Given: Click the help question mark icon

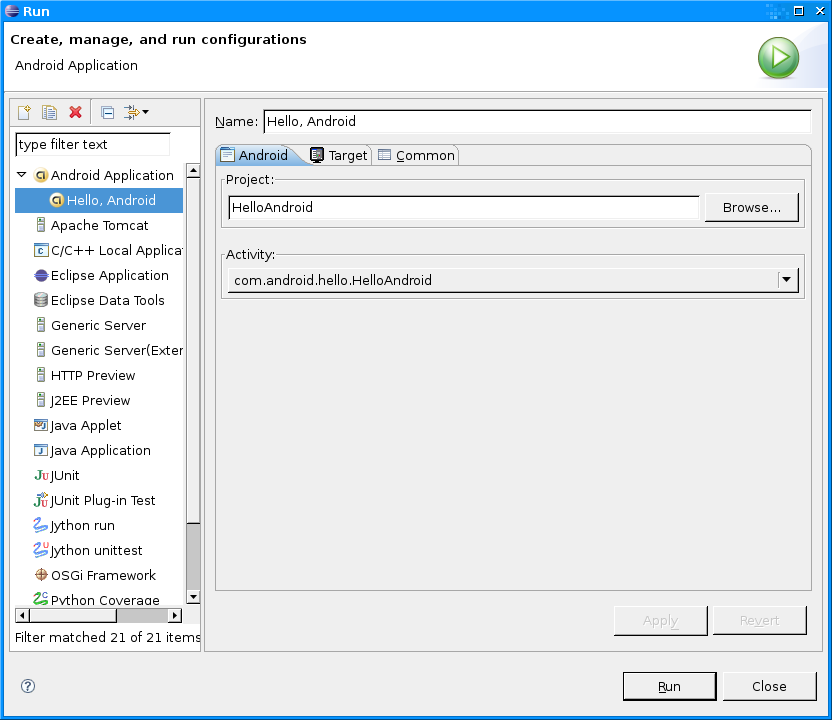Looking at the screenshot, I should [x=28, y=686].
